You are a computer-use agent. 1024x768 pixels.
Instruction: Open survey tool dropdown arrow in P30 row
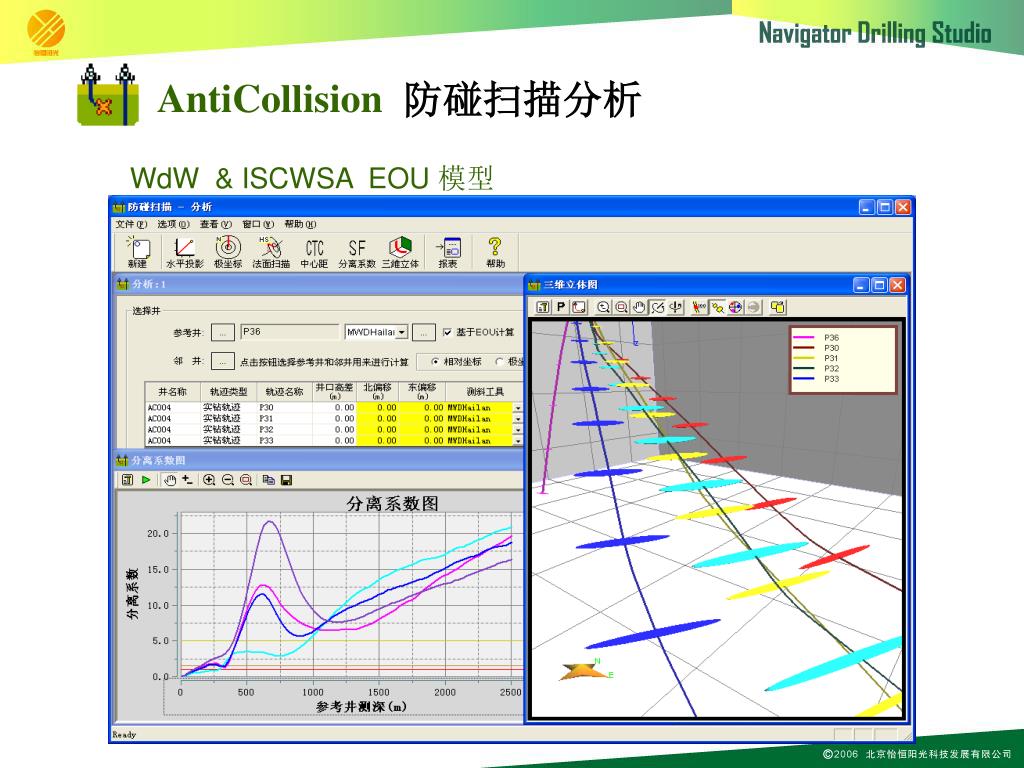[518, 408]
